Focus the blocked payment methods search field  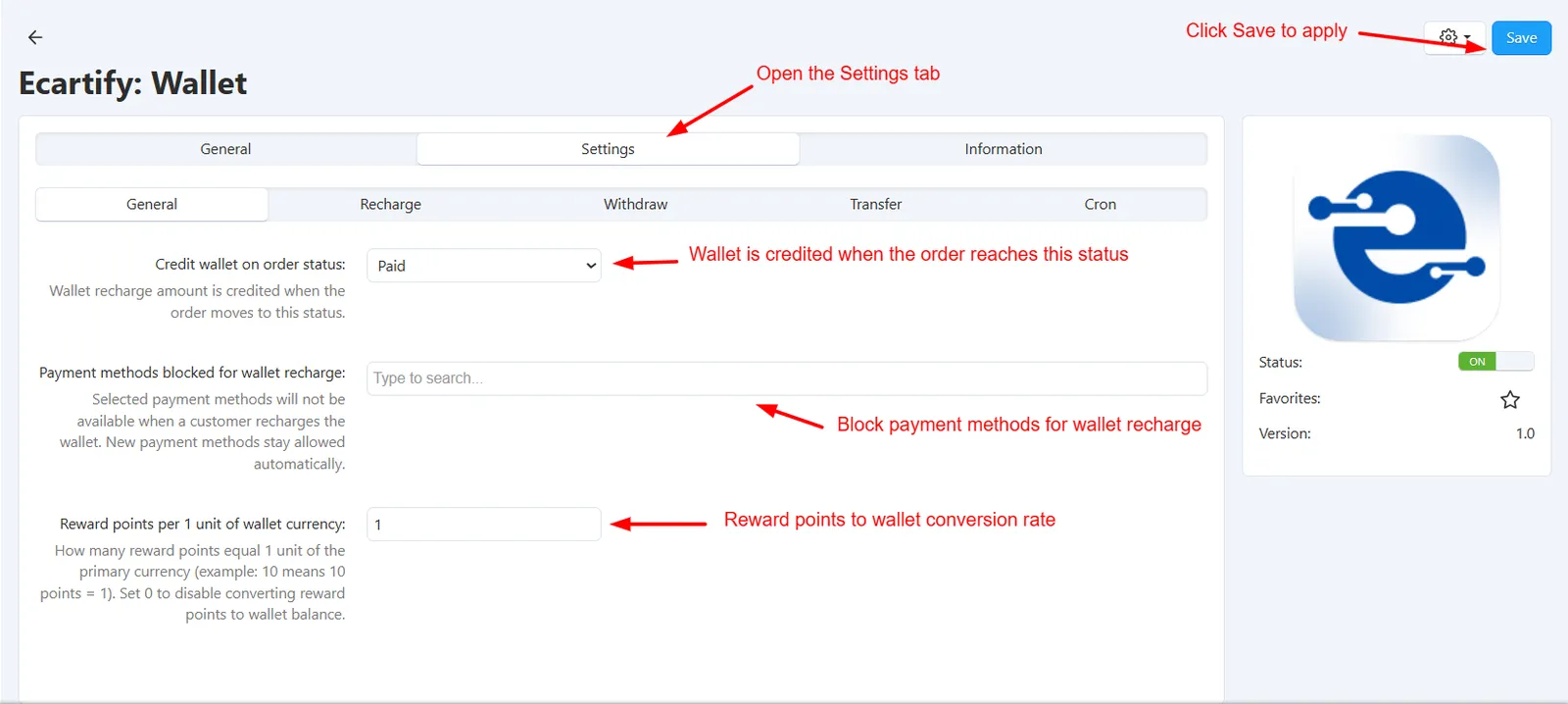[x=787, y=378]
